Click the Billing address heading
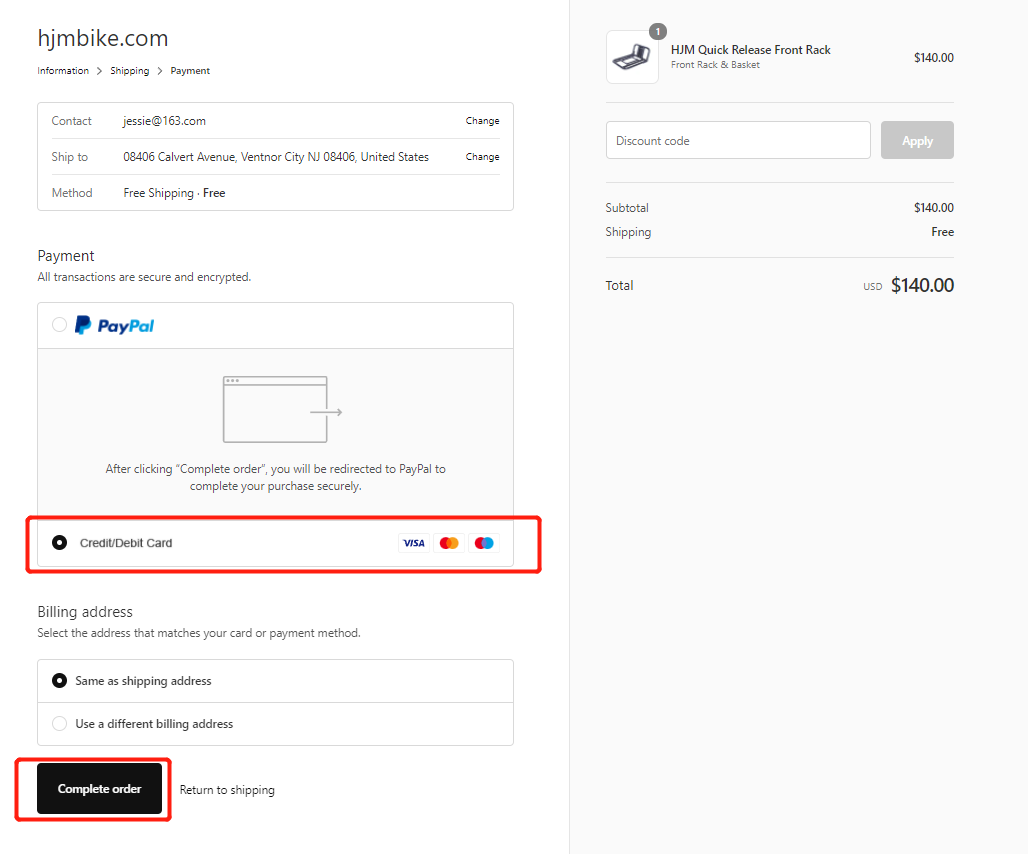1028x854 pixels. point(85,611)
